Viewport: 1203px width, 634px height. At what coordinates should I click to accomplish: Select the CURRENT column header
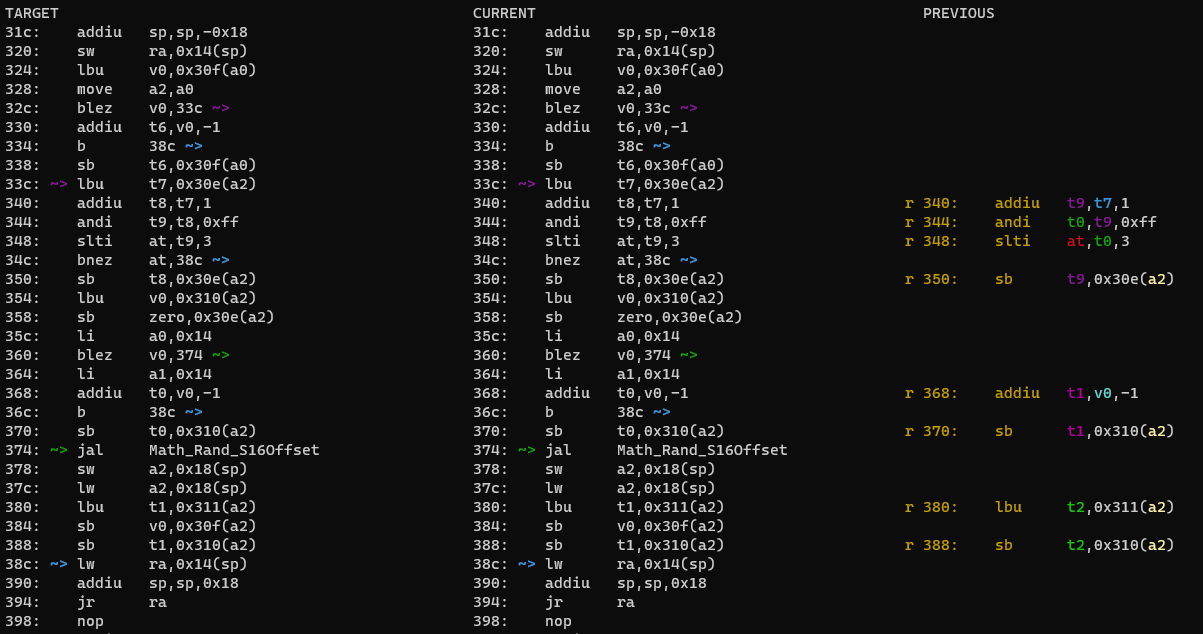[502, 13]
